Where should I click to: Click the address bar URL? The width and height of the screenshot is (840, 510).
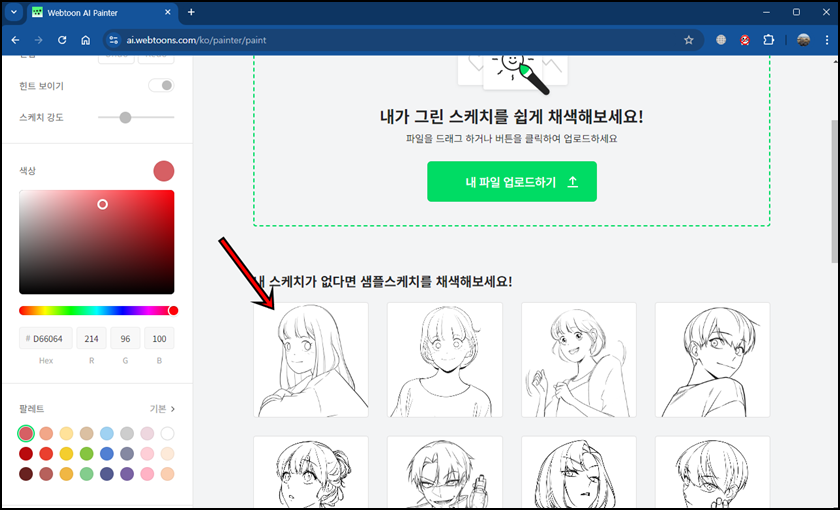[x=196, y=40]
